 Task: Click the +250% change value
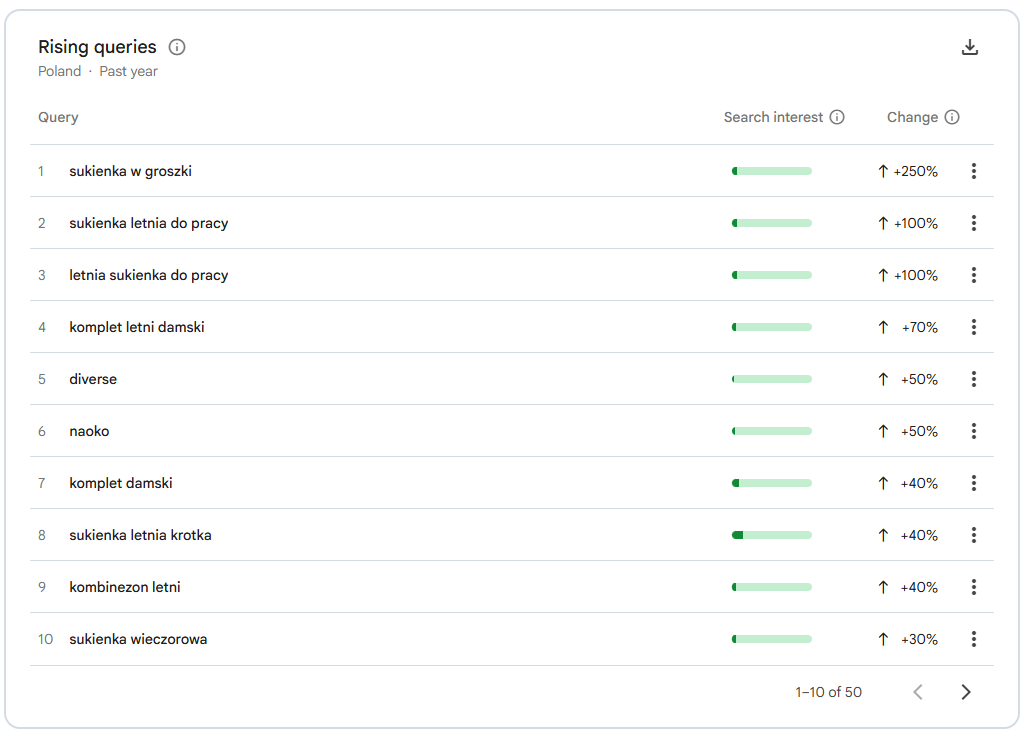pyautogui.click(x=915, y=171)
